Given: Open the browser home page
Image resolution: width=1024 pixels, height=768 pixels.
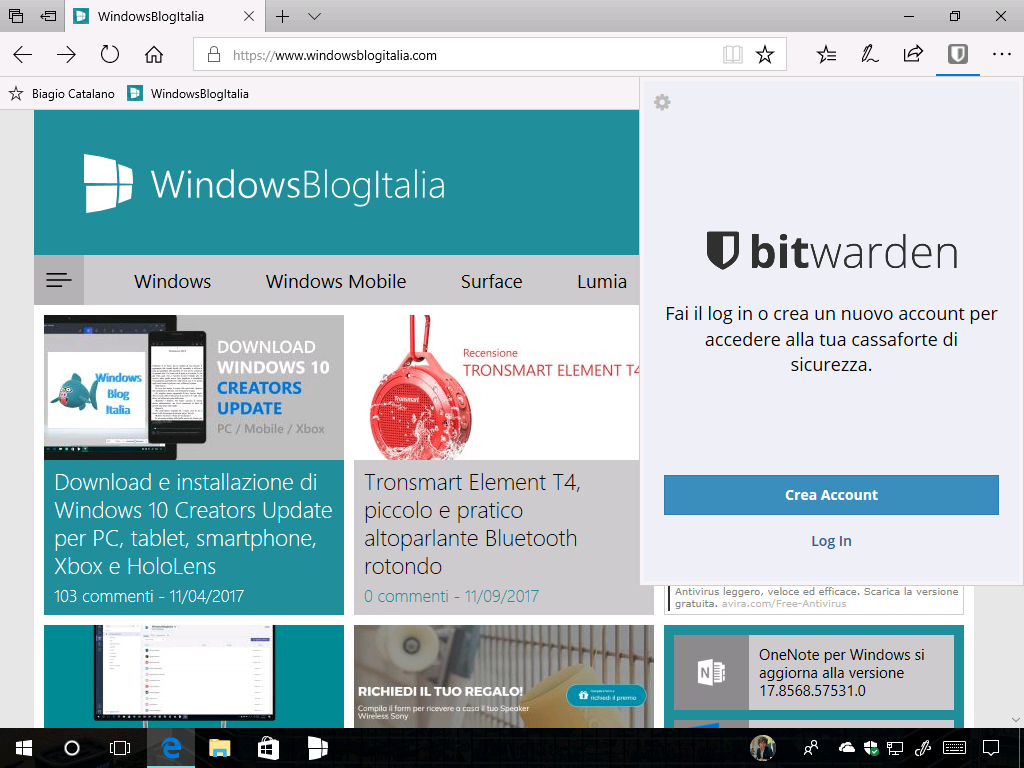Looking at the screenshot, I should [x=153, y=55].
